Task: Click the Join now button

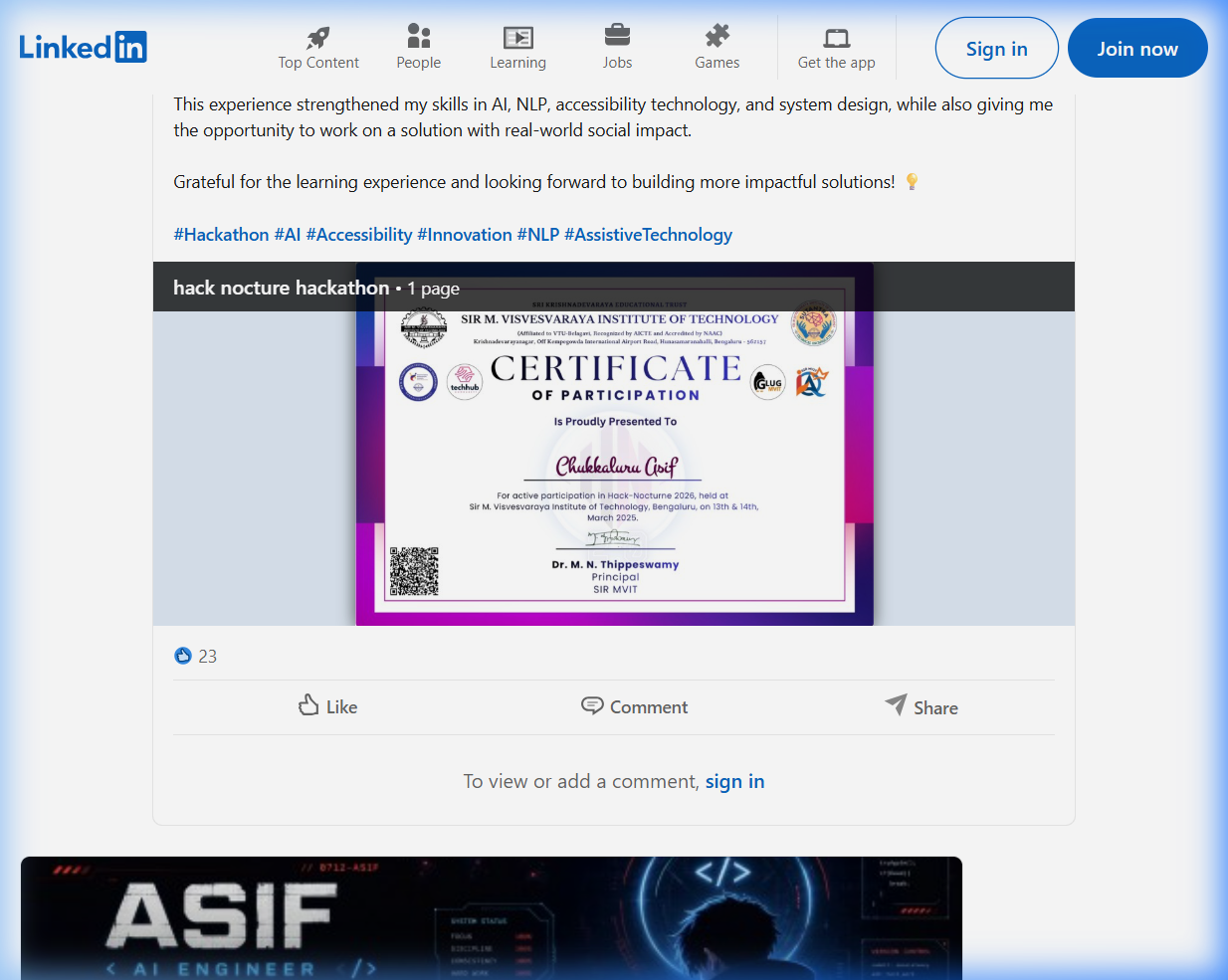Action: click(x=1137, y=48)
